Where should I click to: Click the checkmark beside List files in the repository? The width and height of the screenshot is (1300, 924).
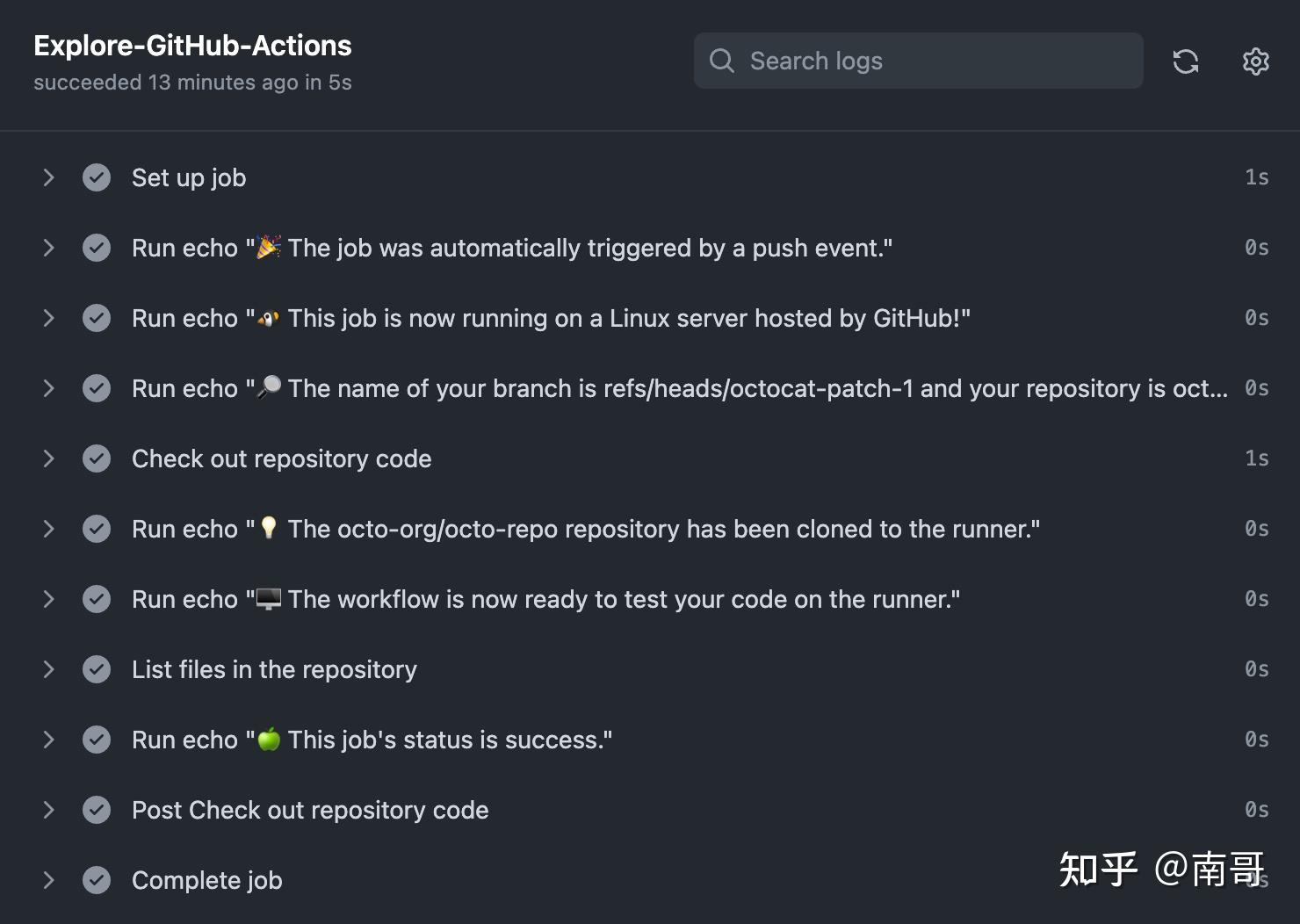click(96, 669)
